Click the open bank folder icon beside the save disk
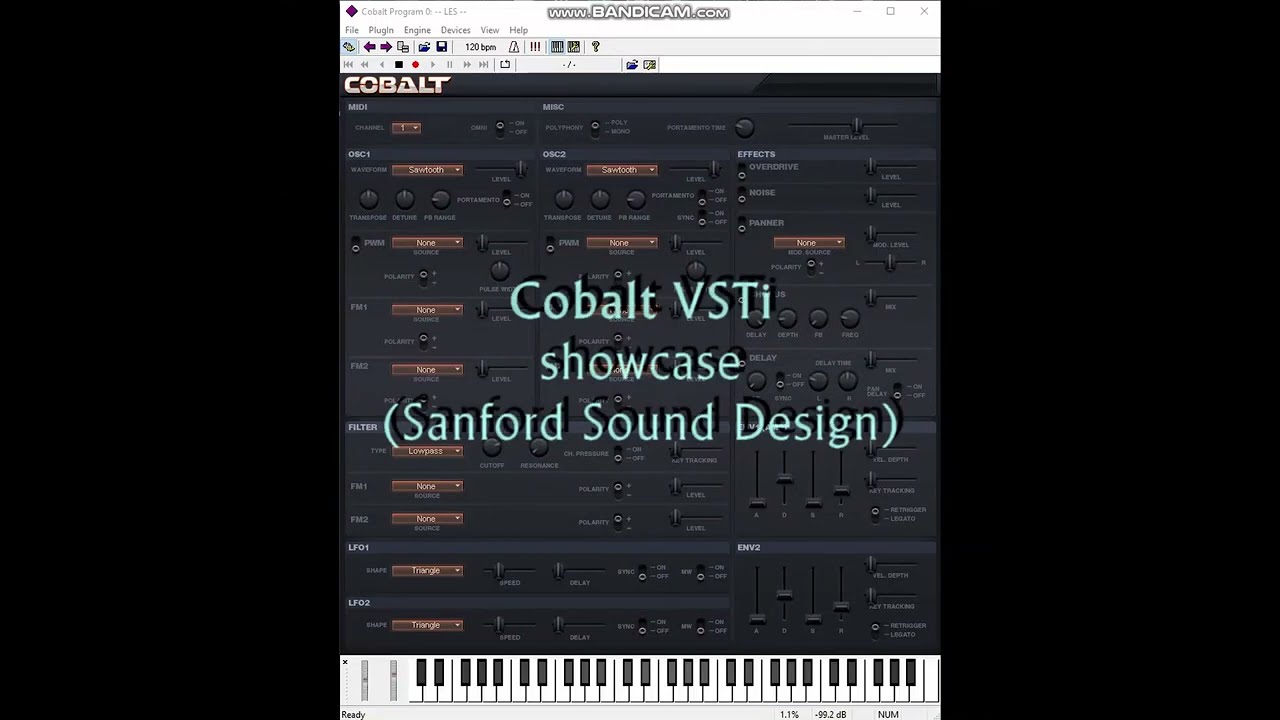Image resolution: width=1280 pixels, height=720 pixels. [424, 47]
